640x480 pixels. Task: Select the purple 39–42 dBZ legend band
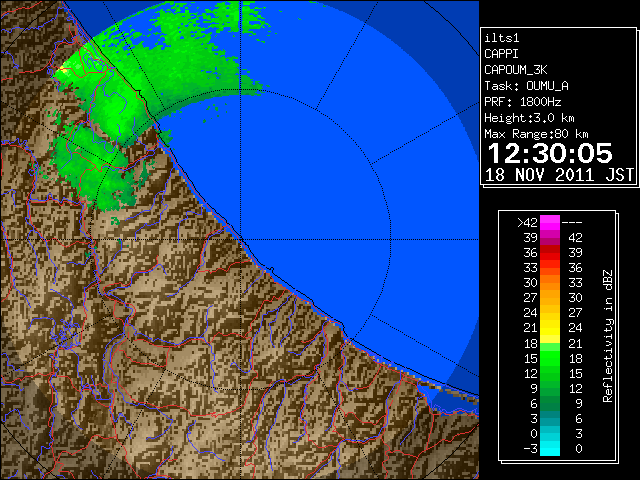click(550, 238)
